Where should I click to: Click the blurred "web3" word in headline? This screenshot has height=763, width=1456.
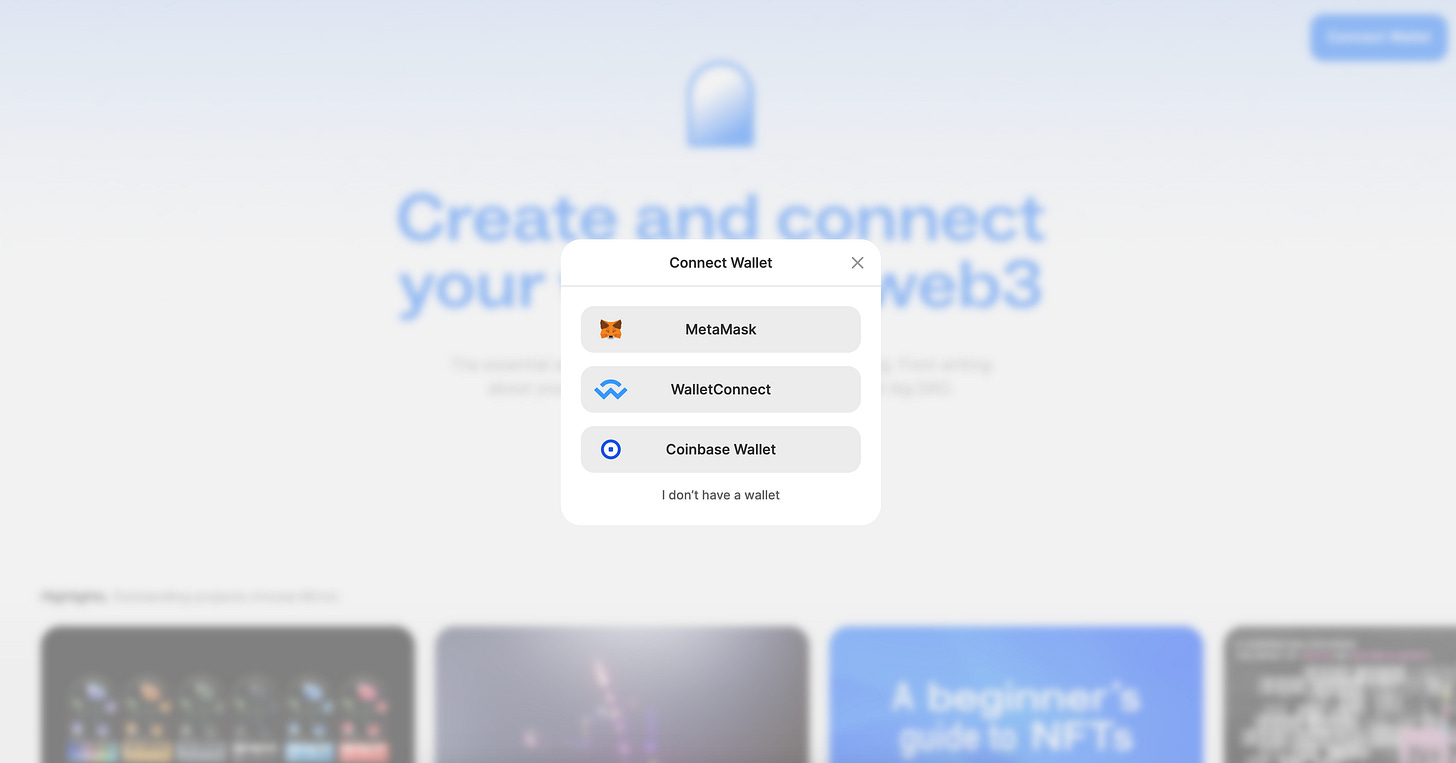tap(963, 285)
